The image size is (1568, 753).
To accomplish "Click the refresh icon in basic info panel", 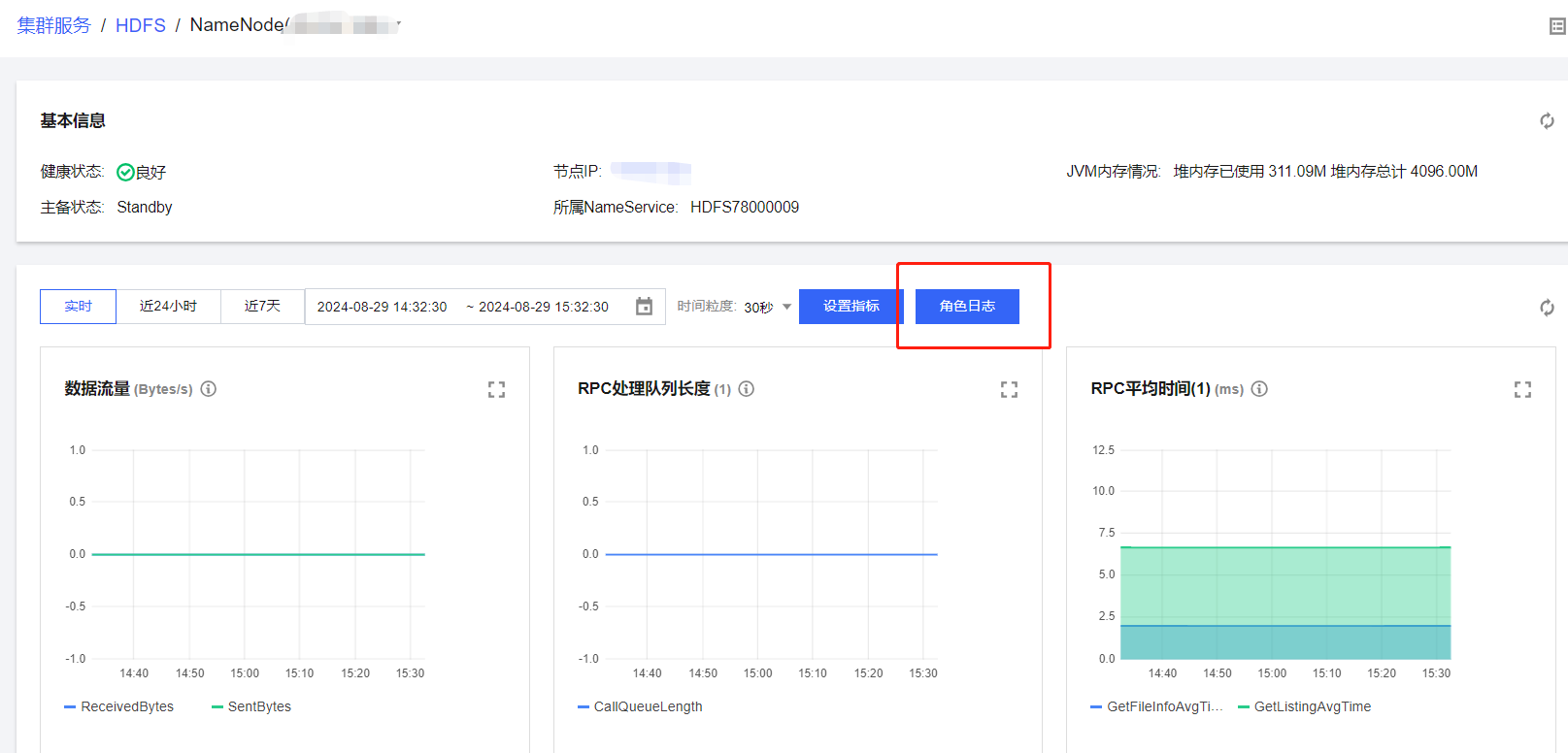I will coord(1547,121).
